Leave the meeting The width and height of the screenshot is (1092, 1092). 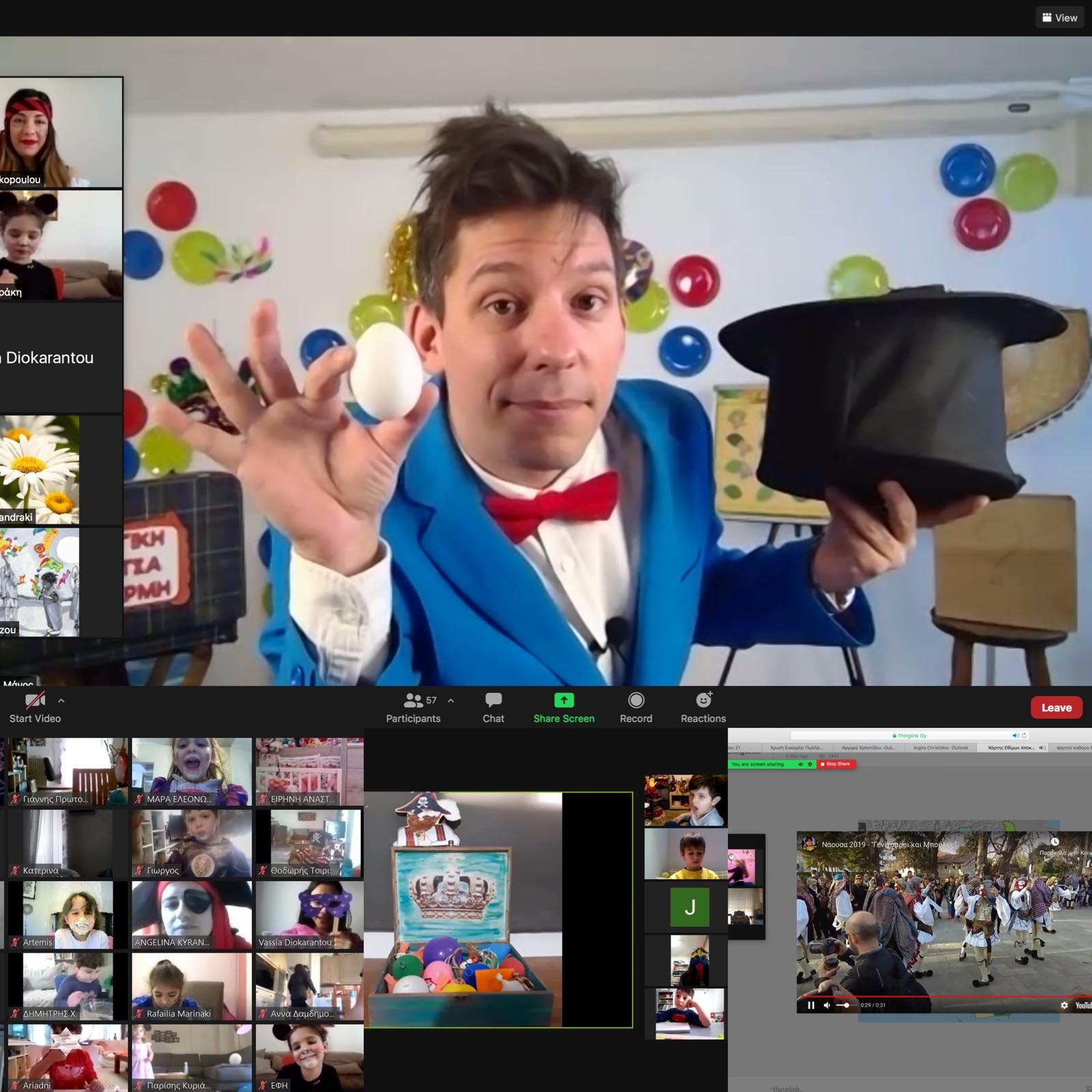click(x=1056, y=708)
